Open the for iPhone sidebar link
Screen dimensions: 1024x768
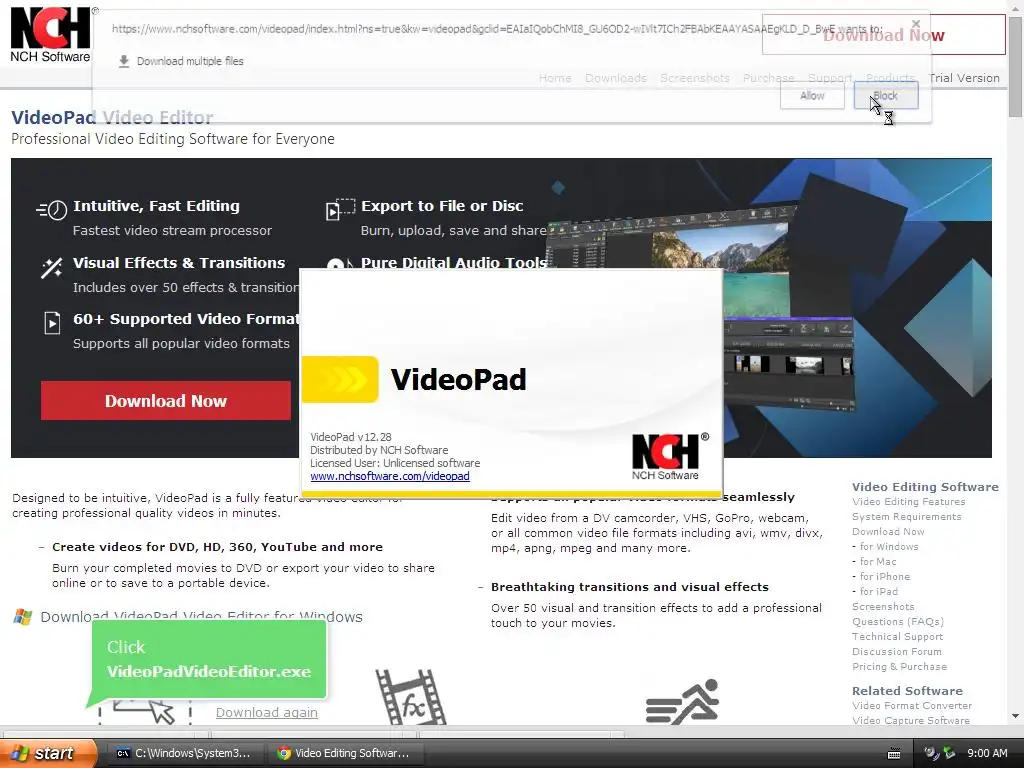tap(884, 577)
